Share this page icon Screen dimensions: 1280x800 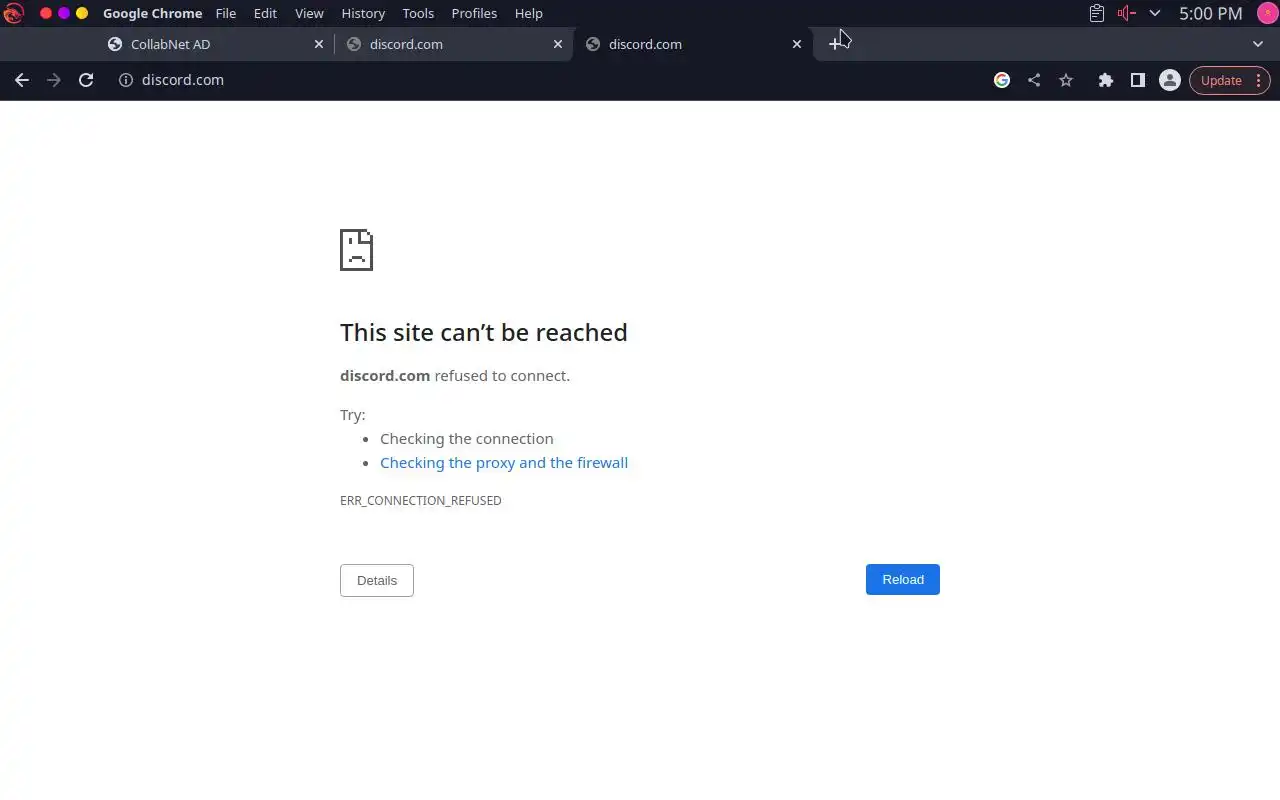[x=1034, y=80]
